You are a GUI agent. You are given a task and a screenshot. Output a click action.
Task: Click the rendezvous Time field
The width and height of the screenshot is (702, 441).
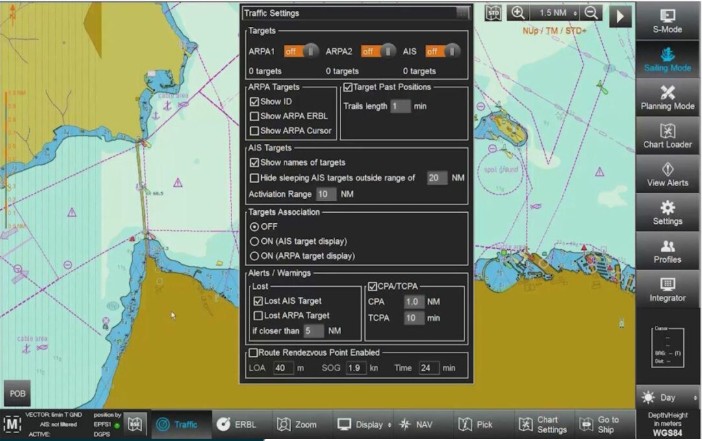click(428, 368)
